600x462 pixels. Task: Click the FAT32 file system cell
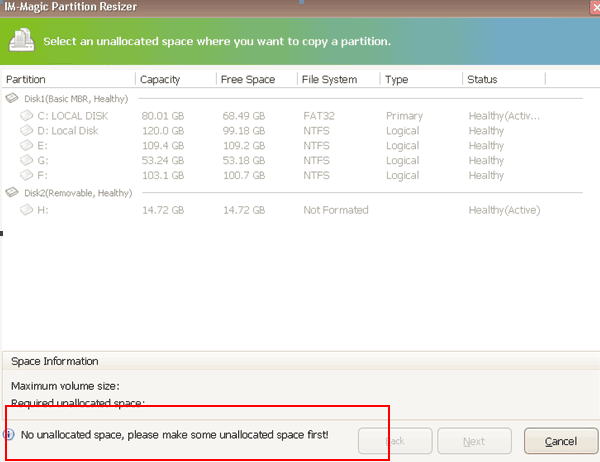[x=319, y=116]
